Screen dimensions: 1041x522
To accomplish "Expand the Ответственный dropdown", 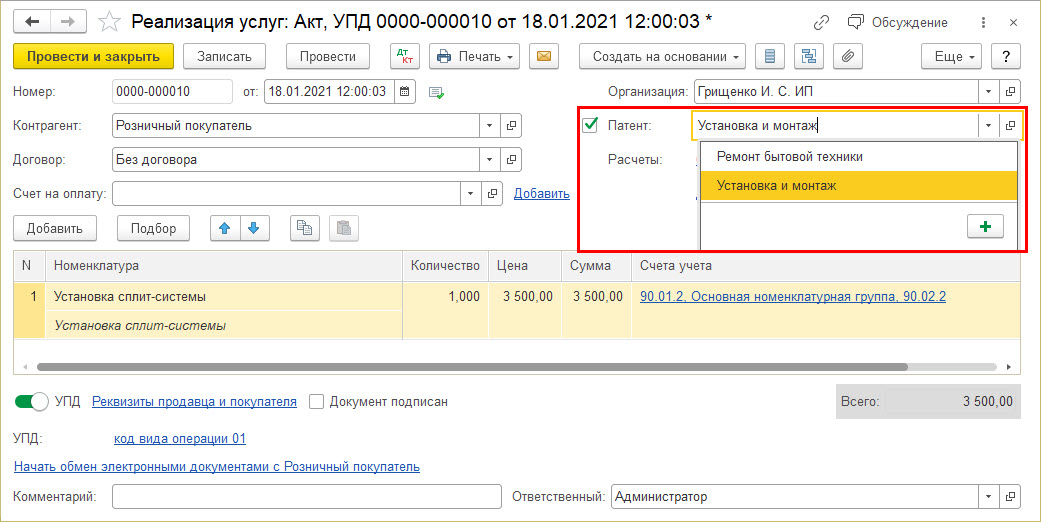I will pyautogui.click(x=989, y=497).
